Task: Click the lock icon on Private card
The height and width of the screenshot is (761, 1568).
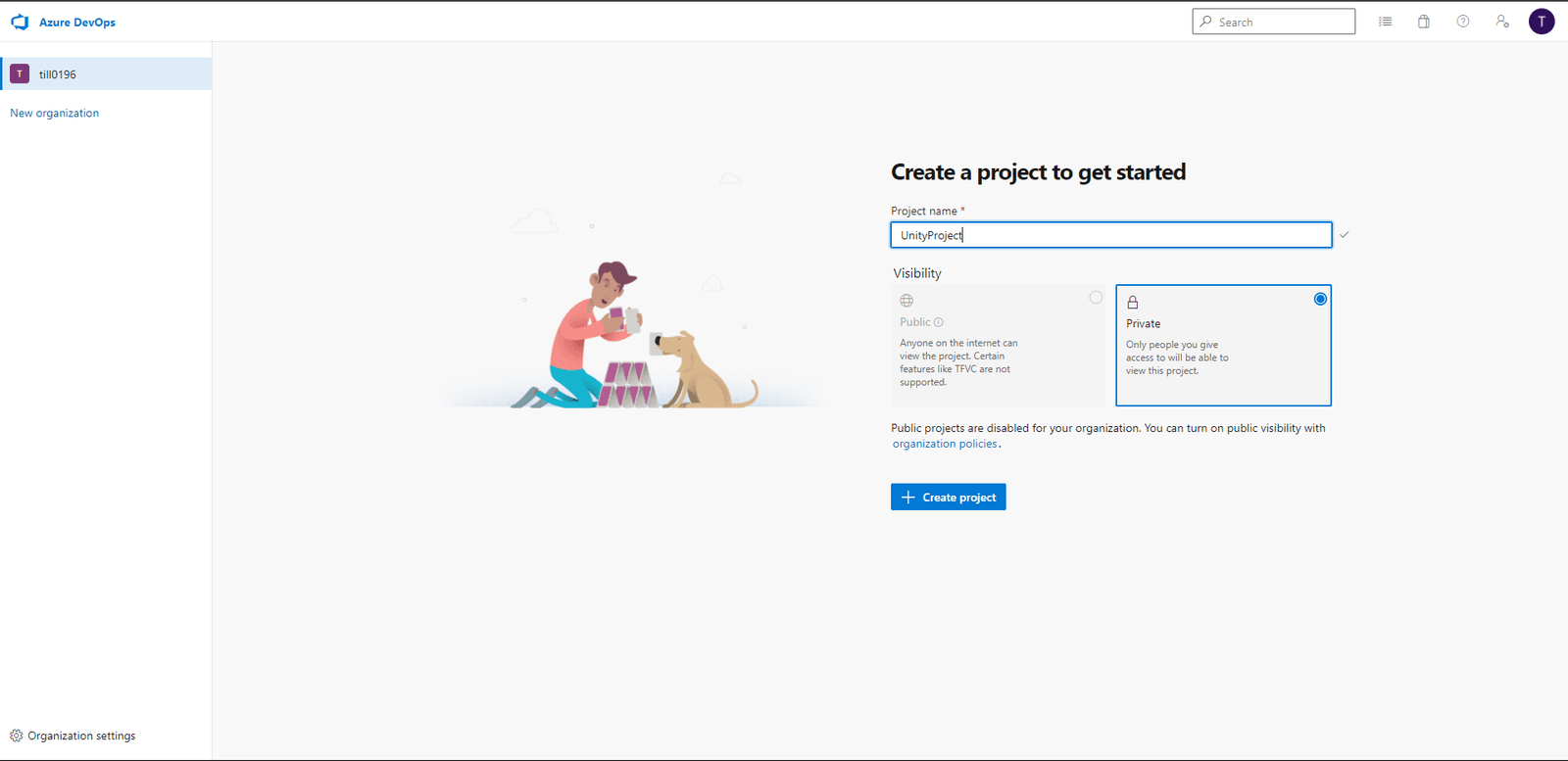Action: (1133, 302)
